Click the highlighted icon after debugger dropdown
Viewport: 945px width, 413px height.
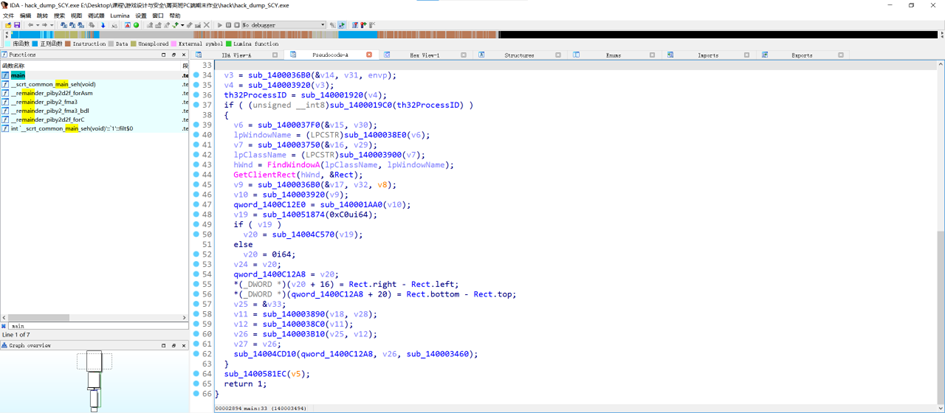[x=342, y=25]
